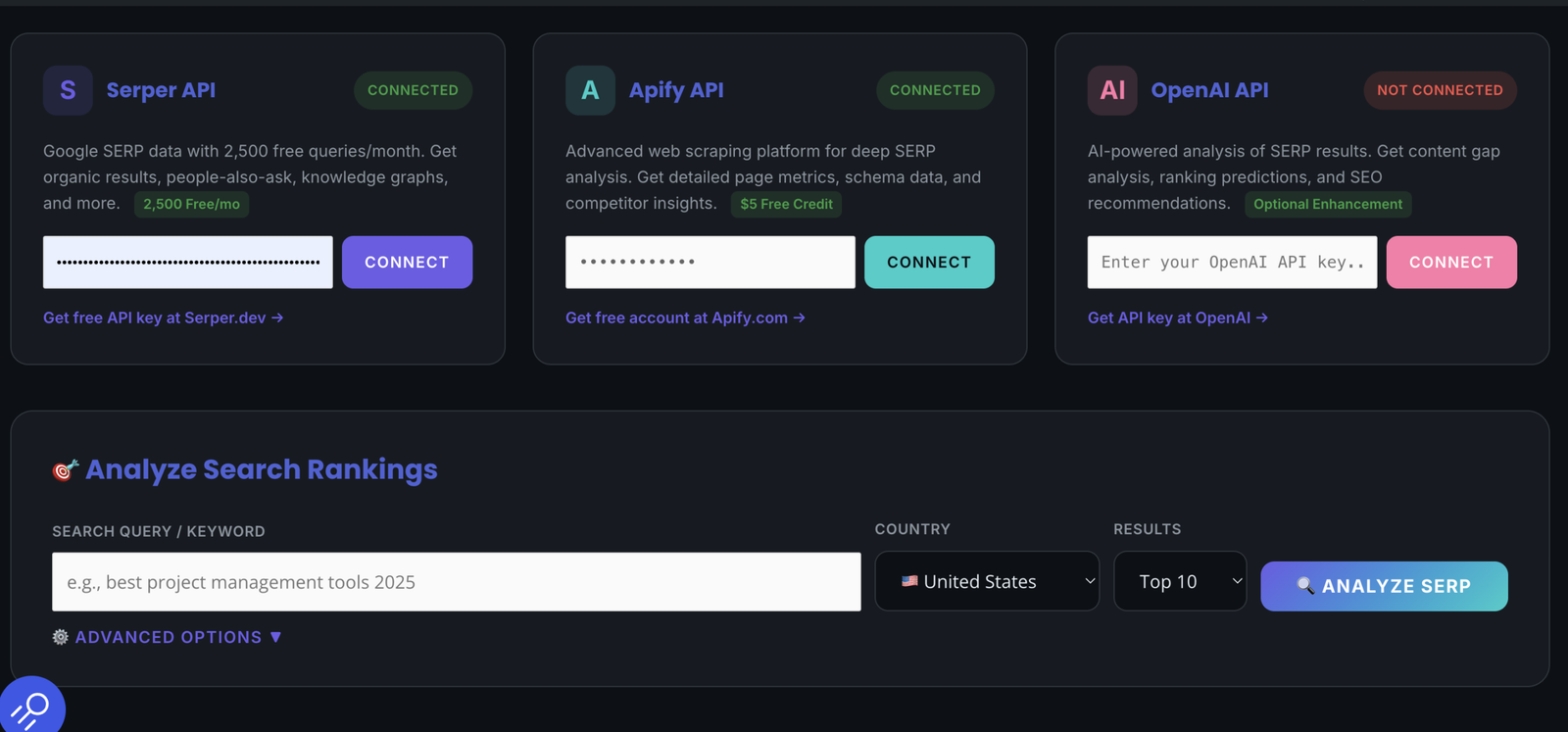This screenshot has width=1568, height=732.
Task: Open the Country dropdown showing United States
Action: [x=987, y=581]
